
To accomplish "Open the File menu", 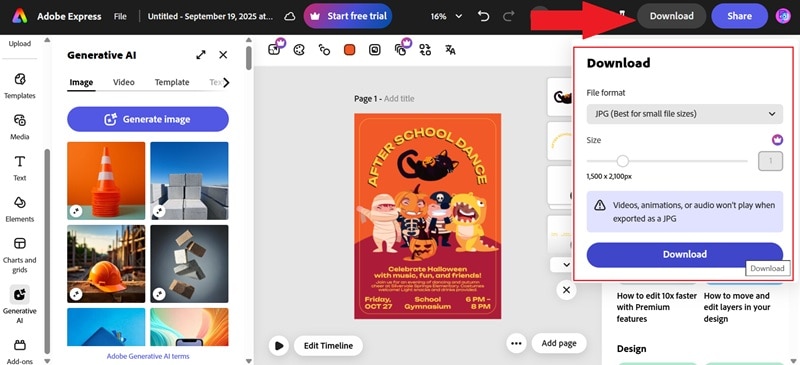I will coord(120,16).
